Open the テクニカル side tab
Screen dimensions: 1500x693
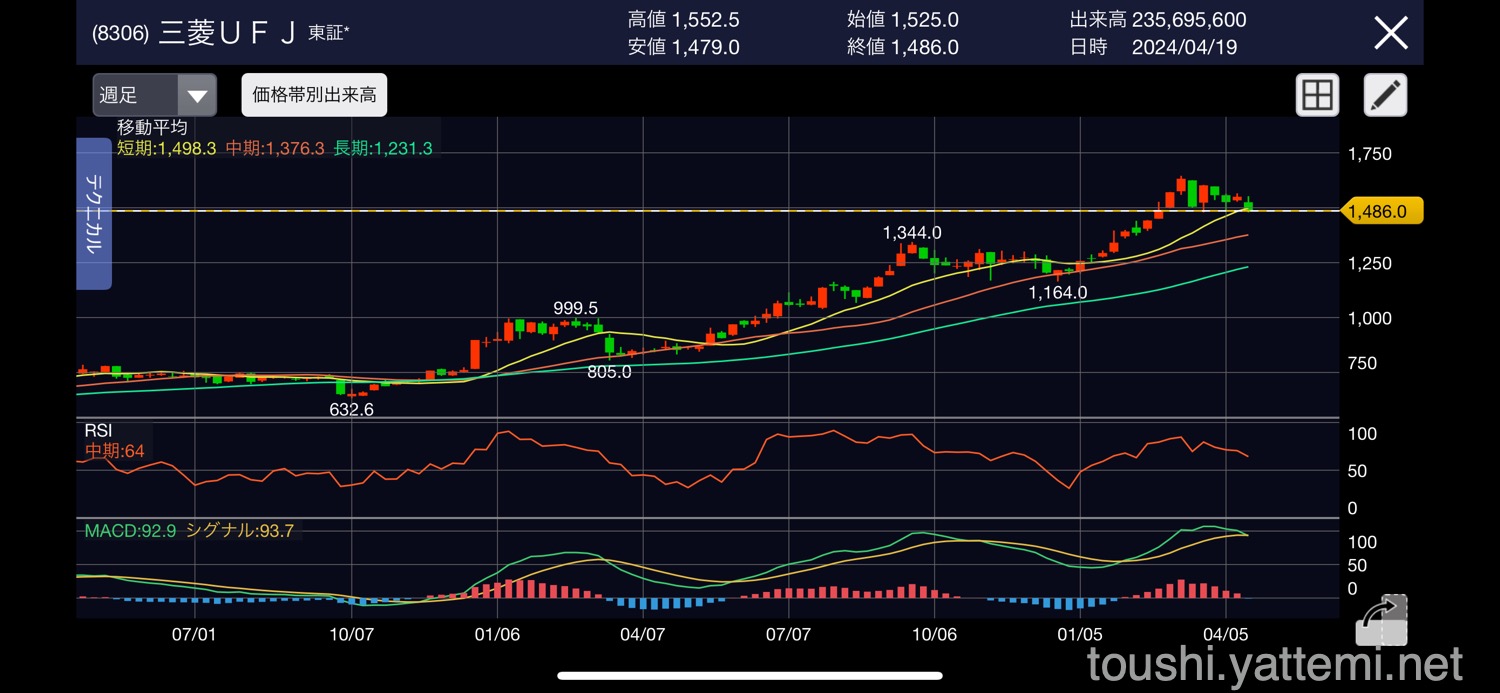(93, 213)
